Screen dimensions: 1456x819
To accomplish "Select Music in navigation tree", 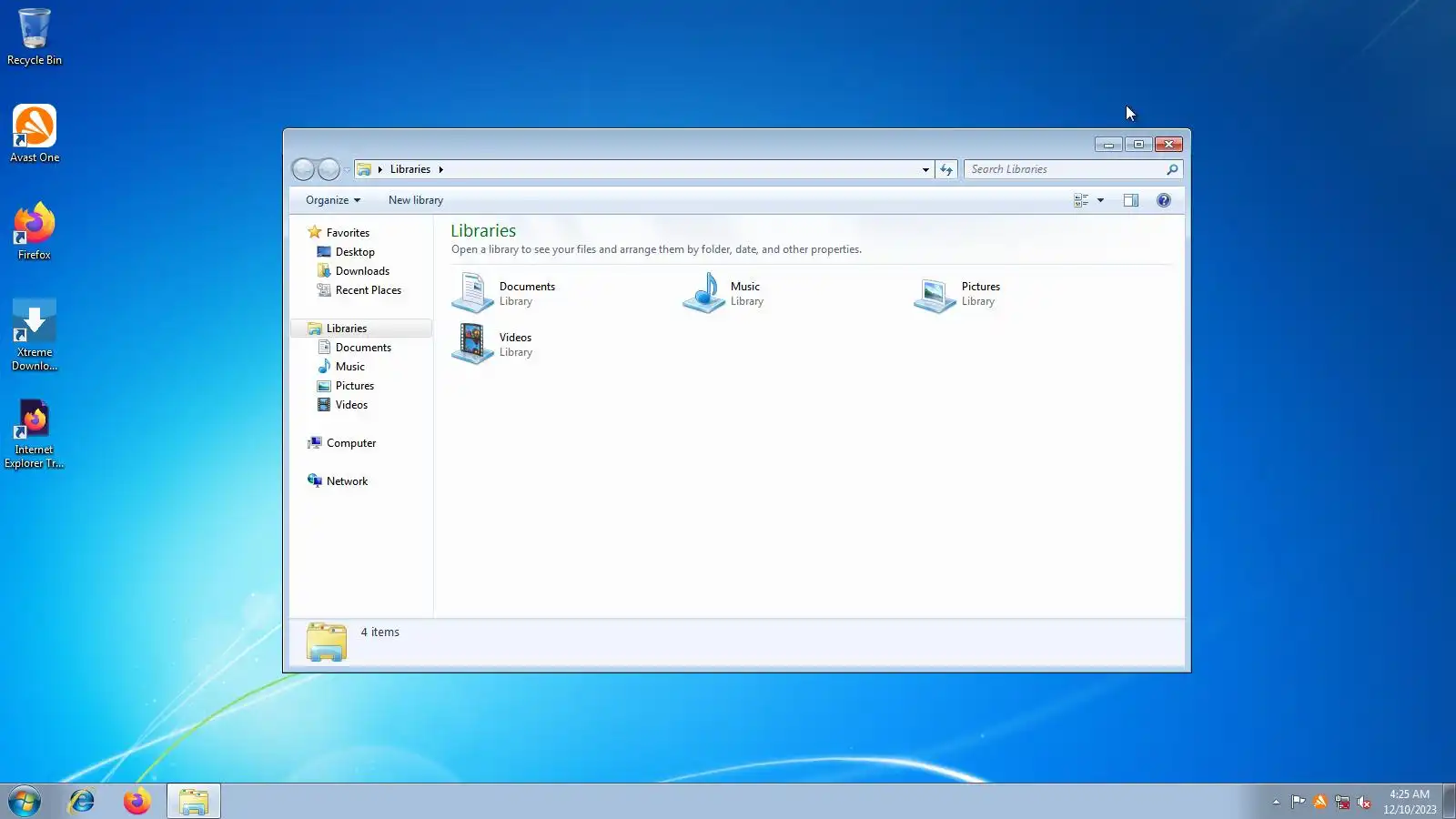I will point(349,367).
